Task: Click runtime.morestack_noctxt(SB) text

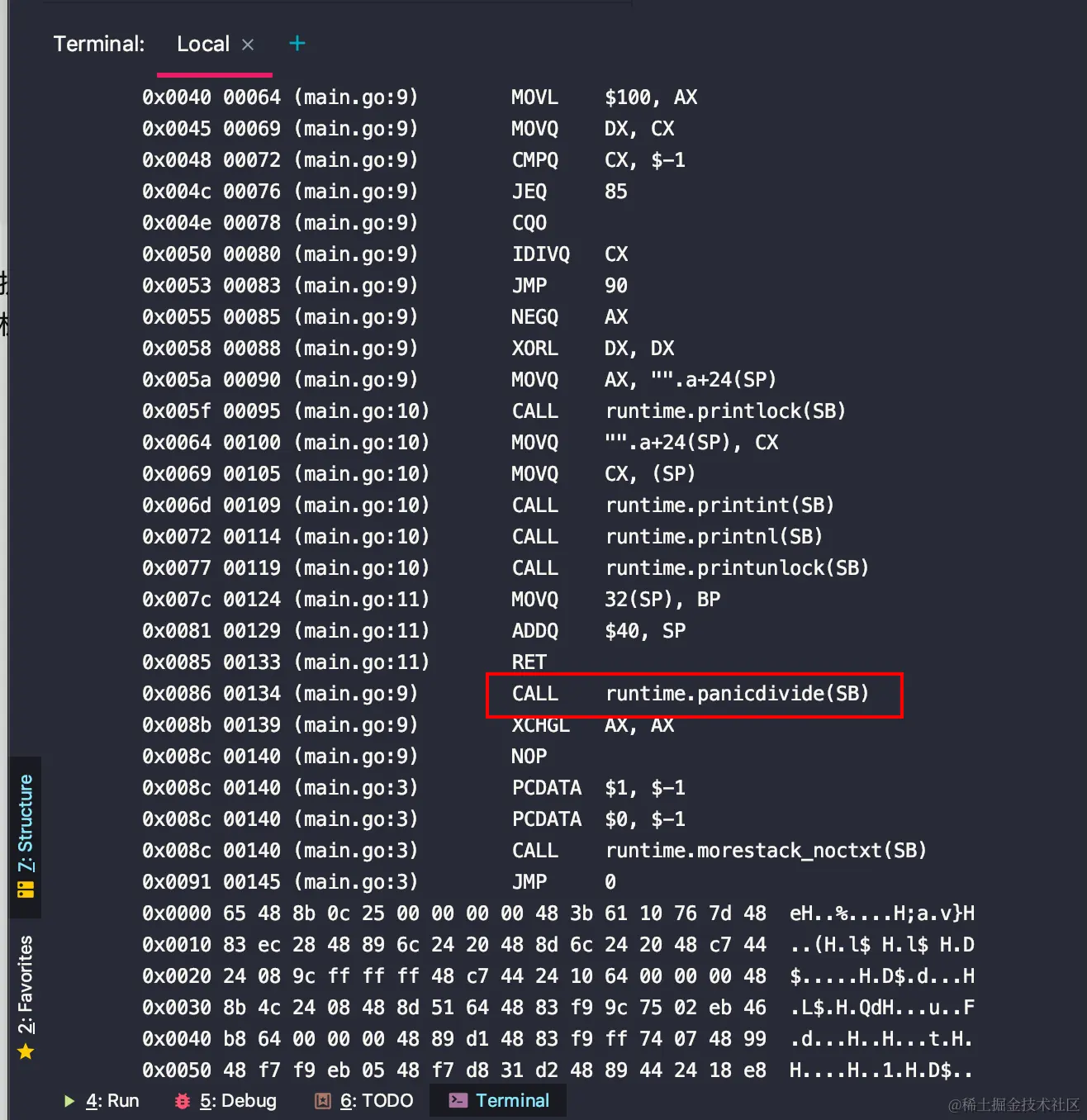Action: coord(766,851)
